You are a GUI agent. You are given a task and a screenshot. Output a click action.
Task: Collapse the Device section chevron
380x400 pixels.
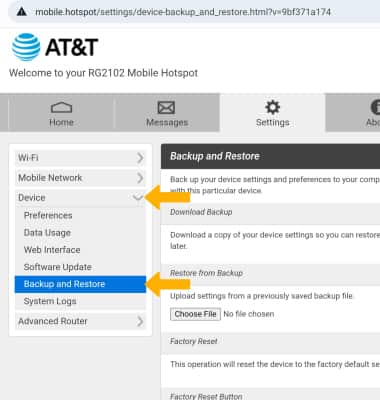coord(138,198)
